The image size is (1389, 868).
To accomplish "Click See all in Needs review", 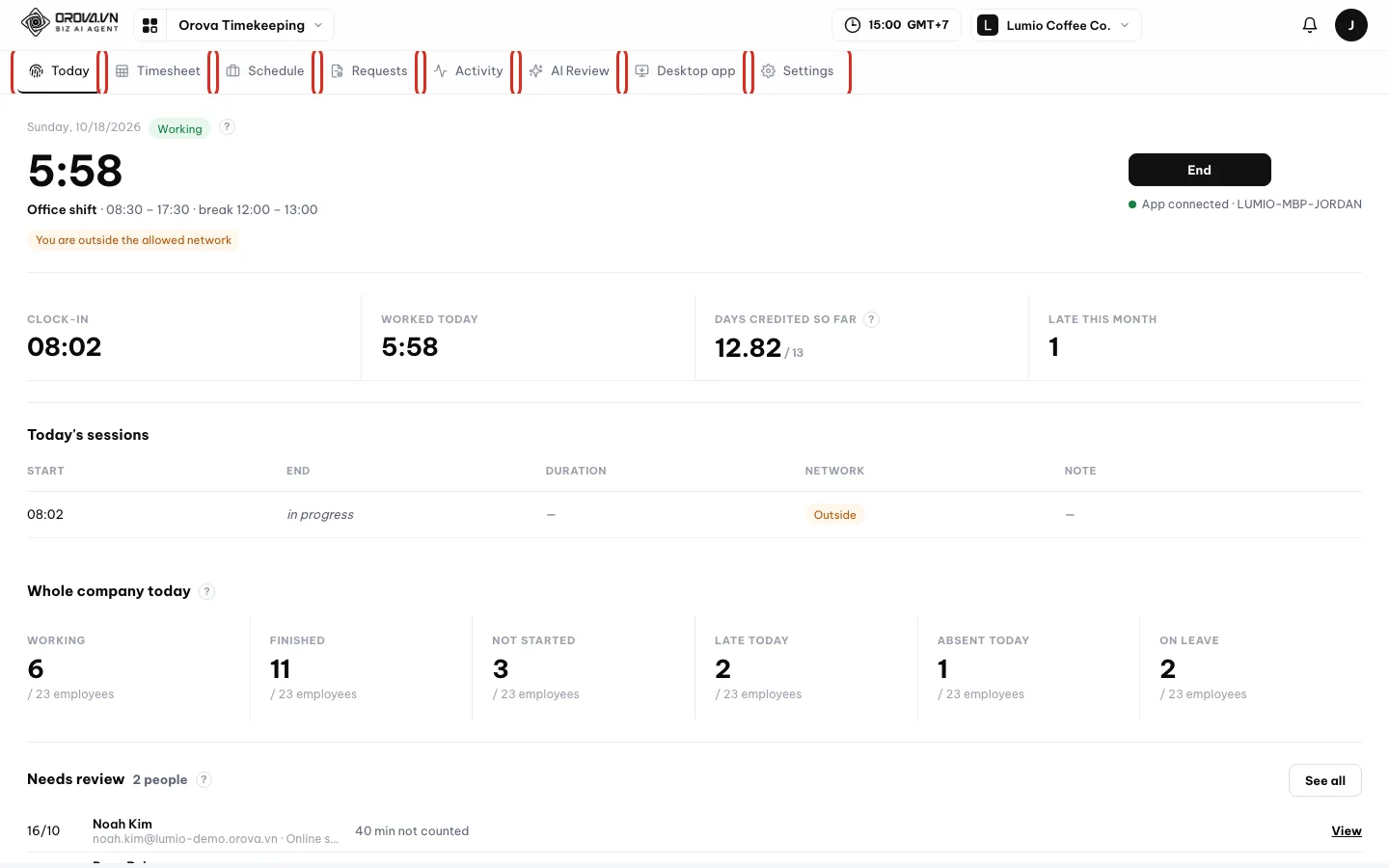I will (1324, 780).
